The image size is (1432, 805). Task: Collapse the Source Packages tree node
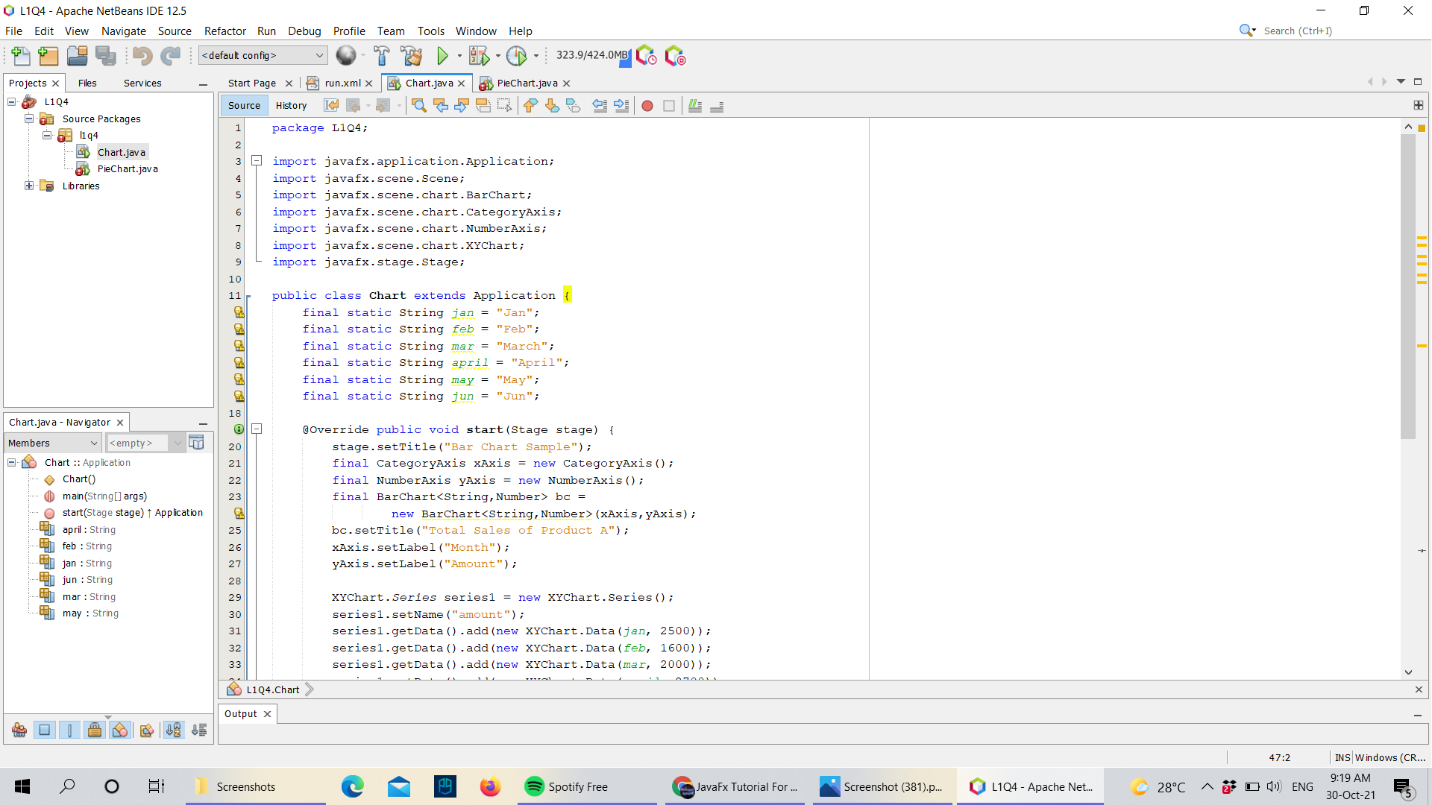pyautogui.click(x=30, y=119)
